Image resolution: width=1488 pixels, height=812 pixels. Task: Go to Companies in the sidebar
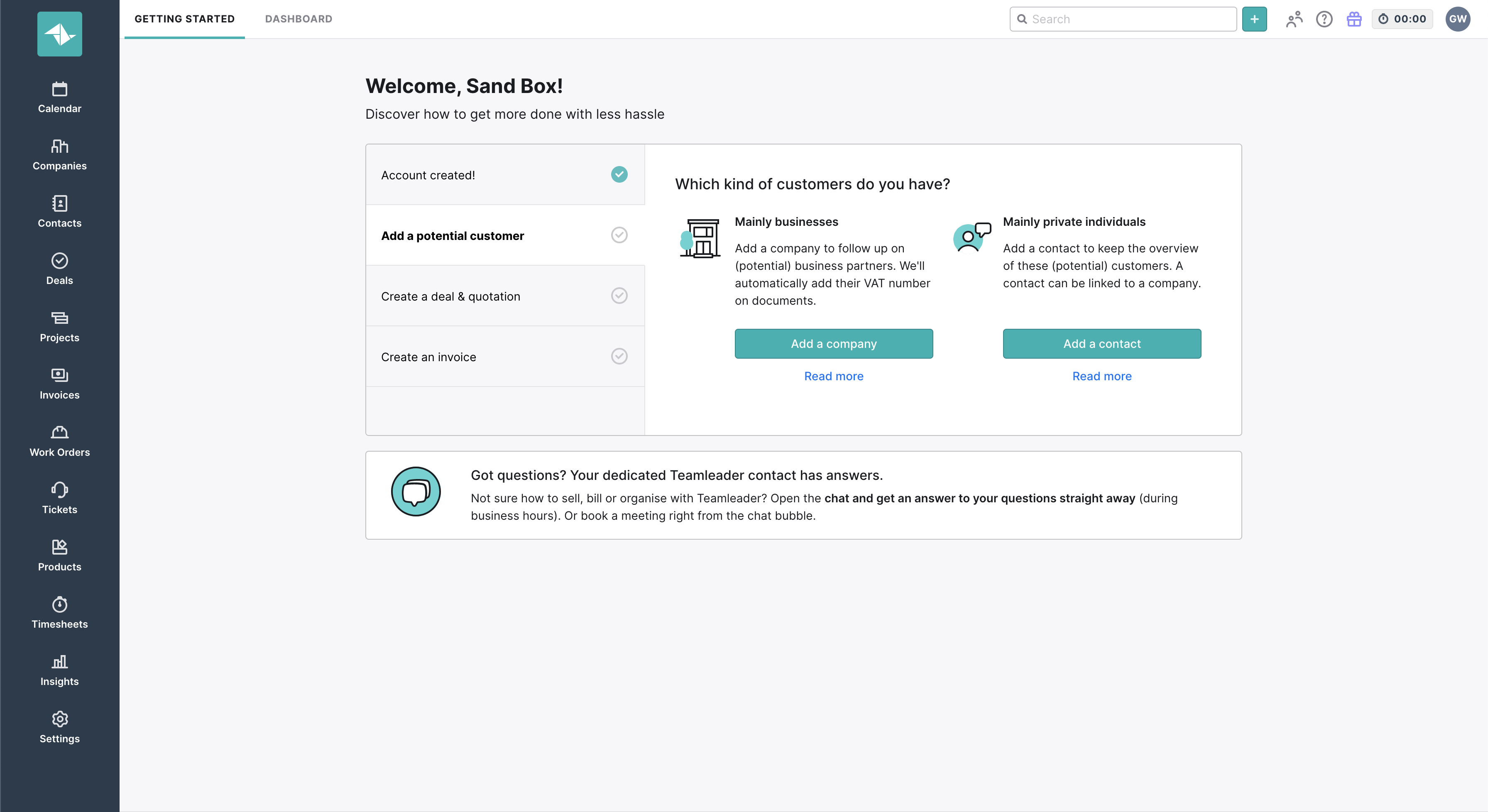click(59, 155)
